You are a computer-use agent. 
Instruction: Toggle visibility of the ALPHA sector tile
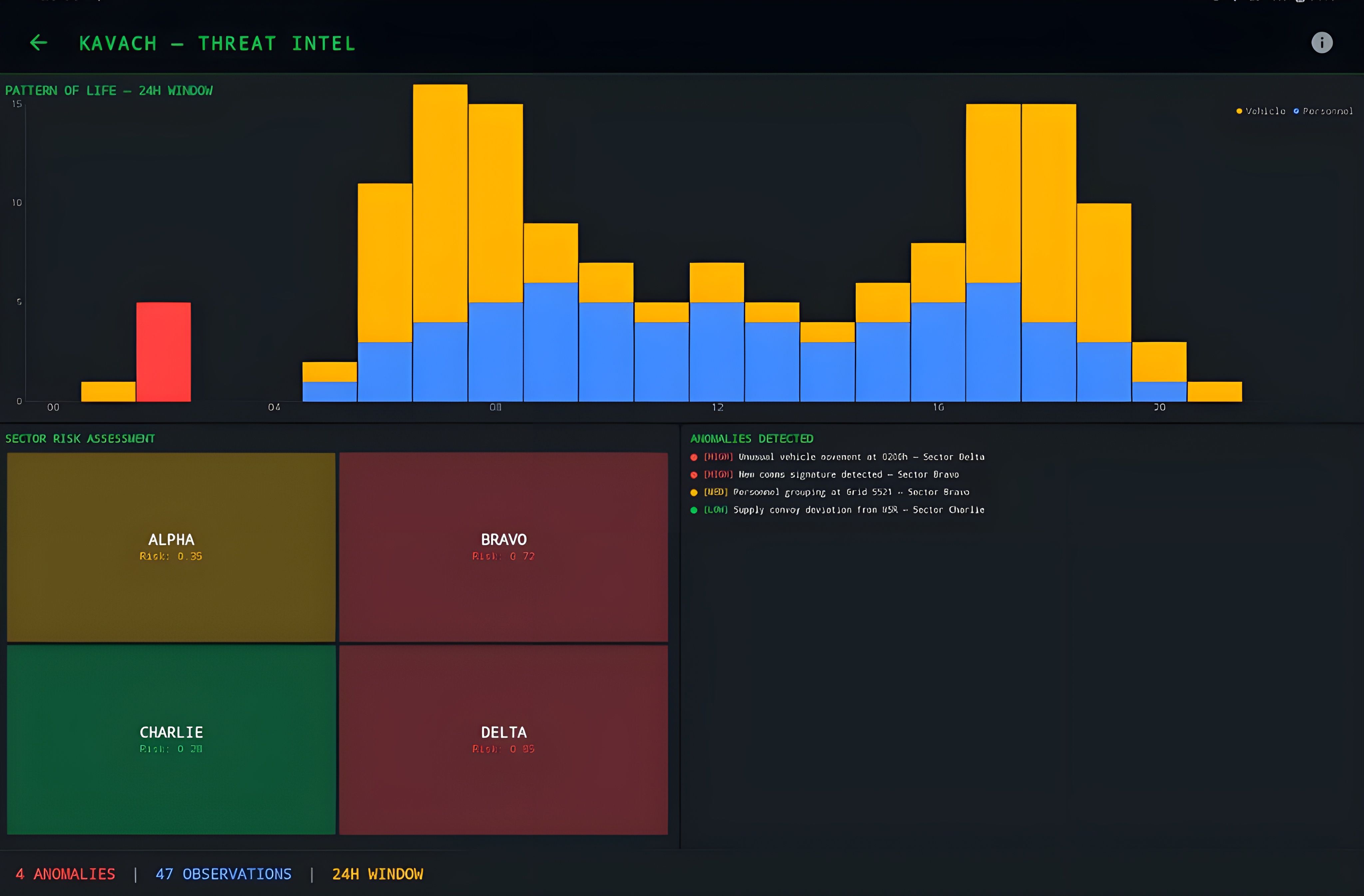point(171,547)
